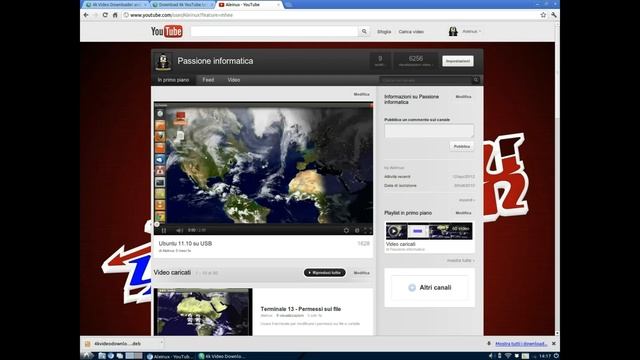Screen dimensions: 640x360
Task: Click the Riproduci tutto button
Action: [324, 273]
